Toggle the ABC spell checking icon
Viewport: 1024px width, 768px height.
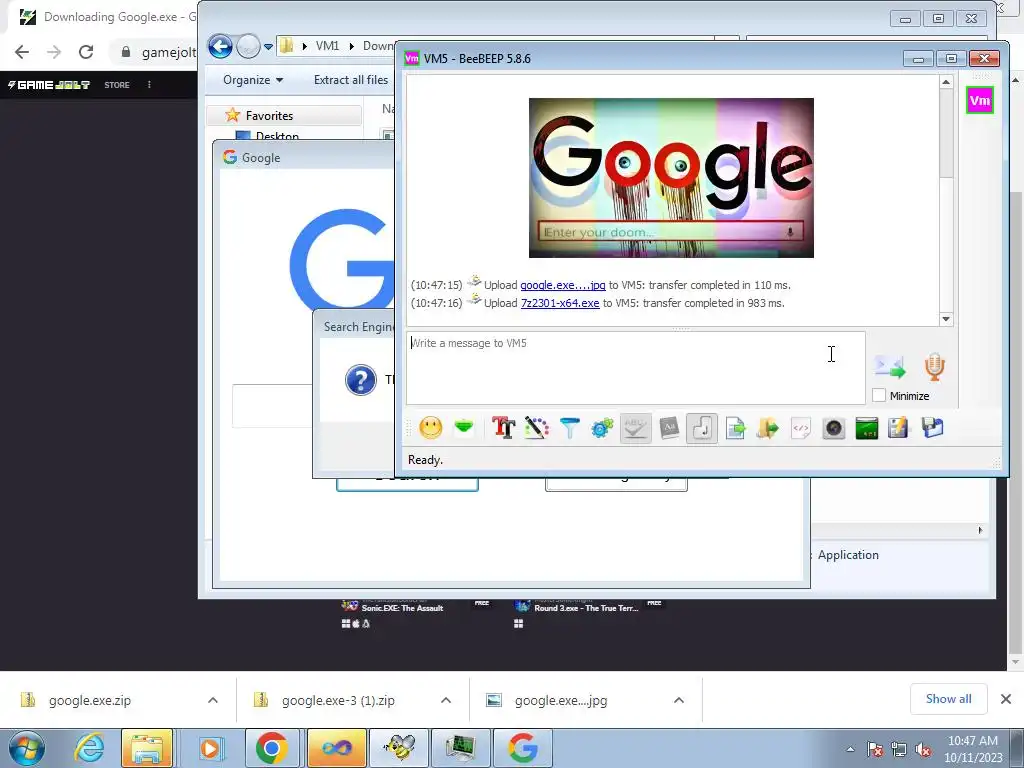tap(635, 428)
